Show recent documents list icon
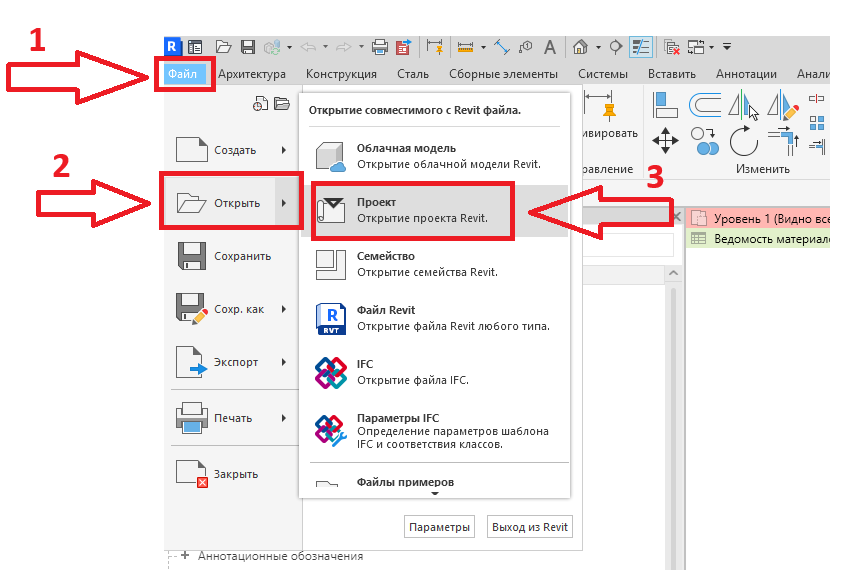 pos(260,103)
